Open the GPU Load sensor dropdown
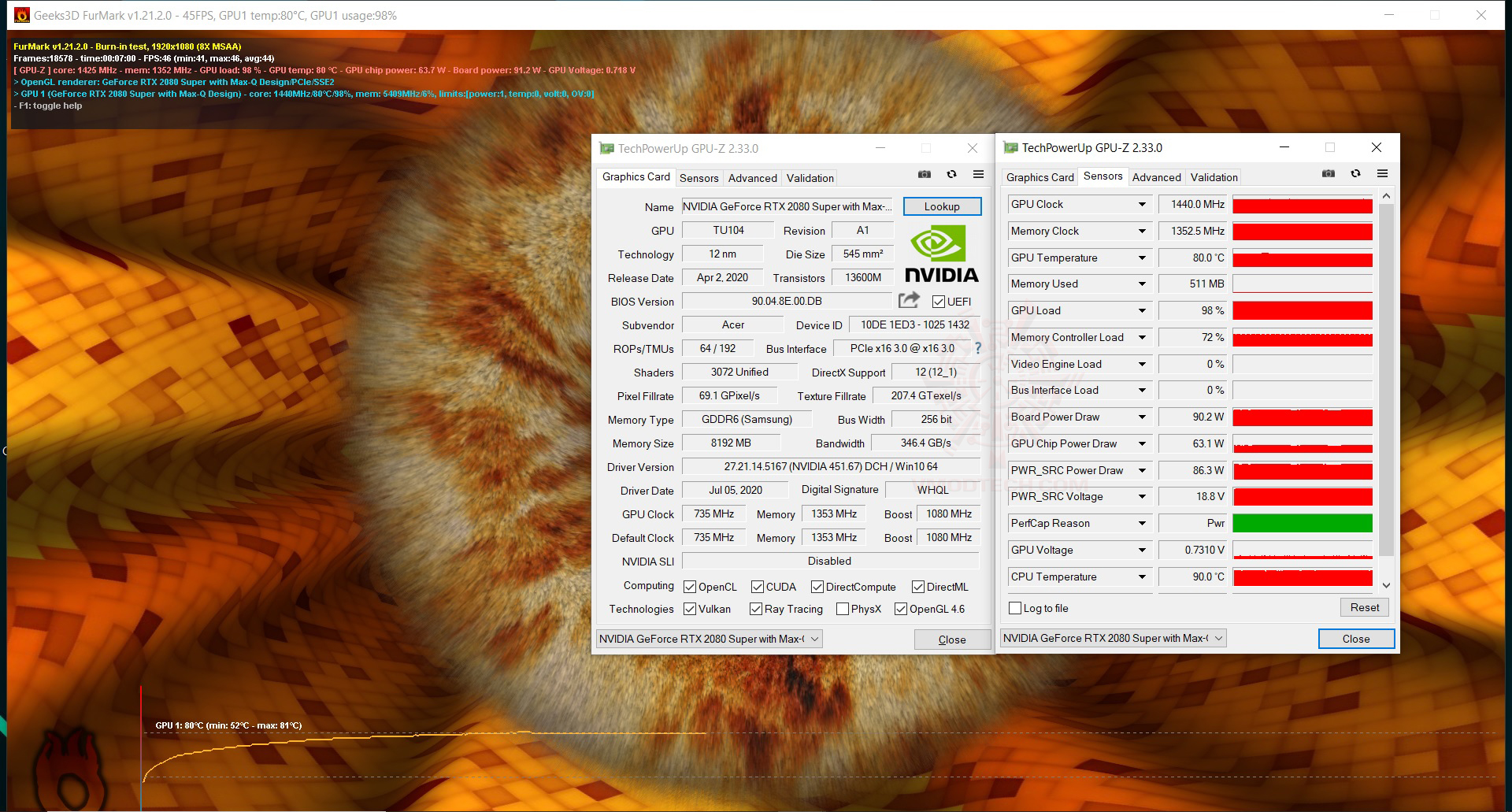Viewport: 1512px width, 812px height. click(x=1142, y=311)
